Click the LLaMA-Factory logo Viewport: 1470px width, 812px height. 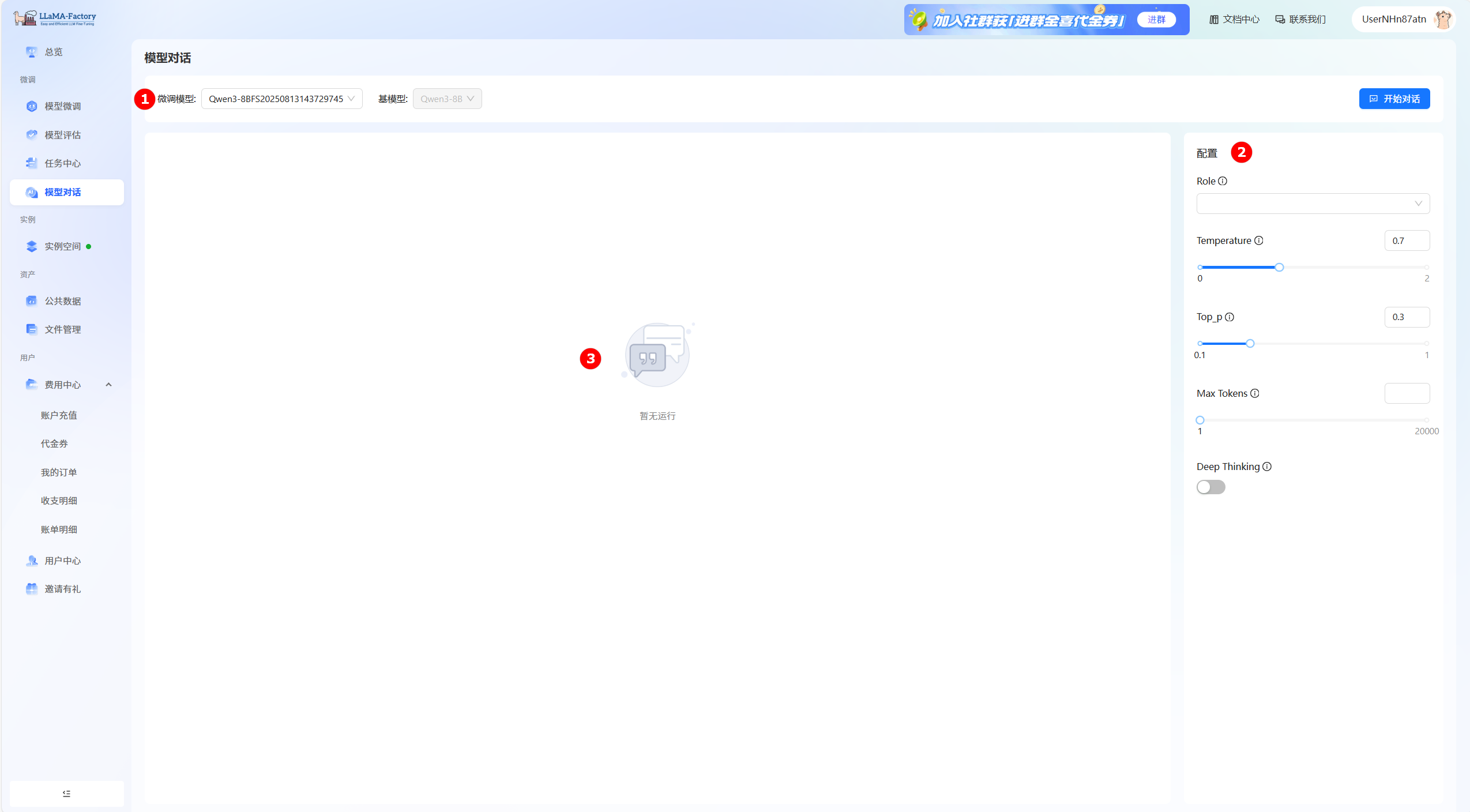pyautogui.click(x=55, y=18)
